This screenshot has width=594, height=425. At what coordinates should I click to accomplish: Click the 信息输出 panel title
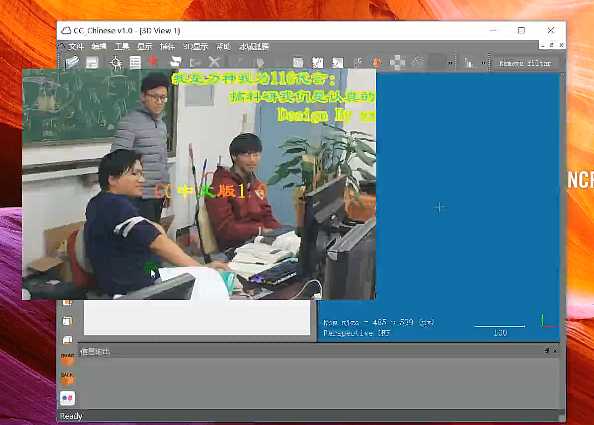coord(95,352)
